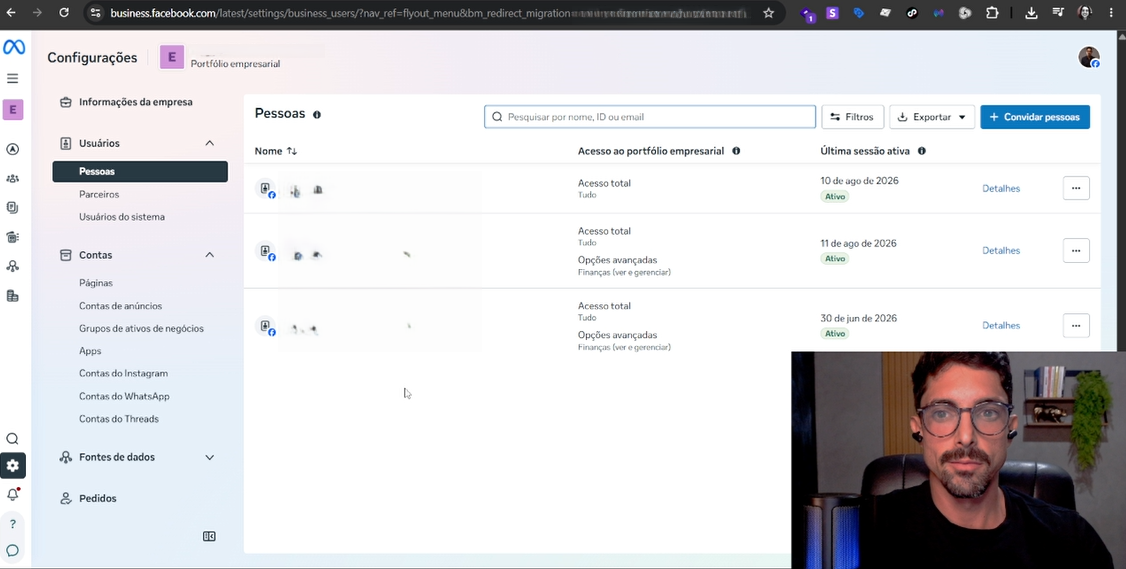Open the search magnifier in left rail

(13, 439)
